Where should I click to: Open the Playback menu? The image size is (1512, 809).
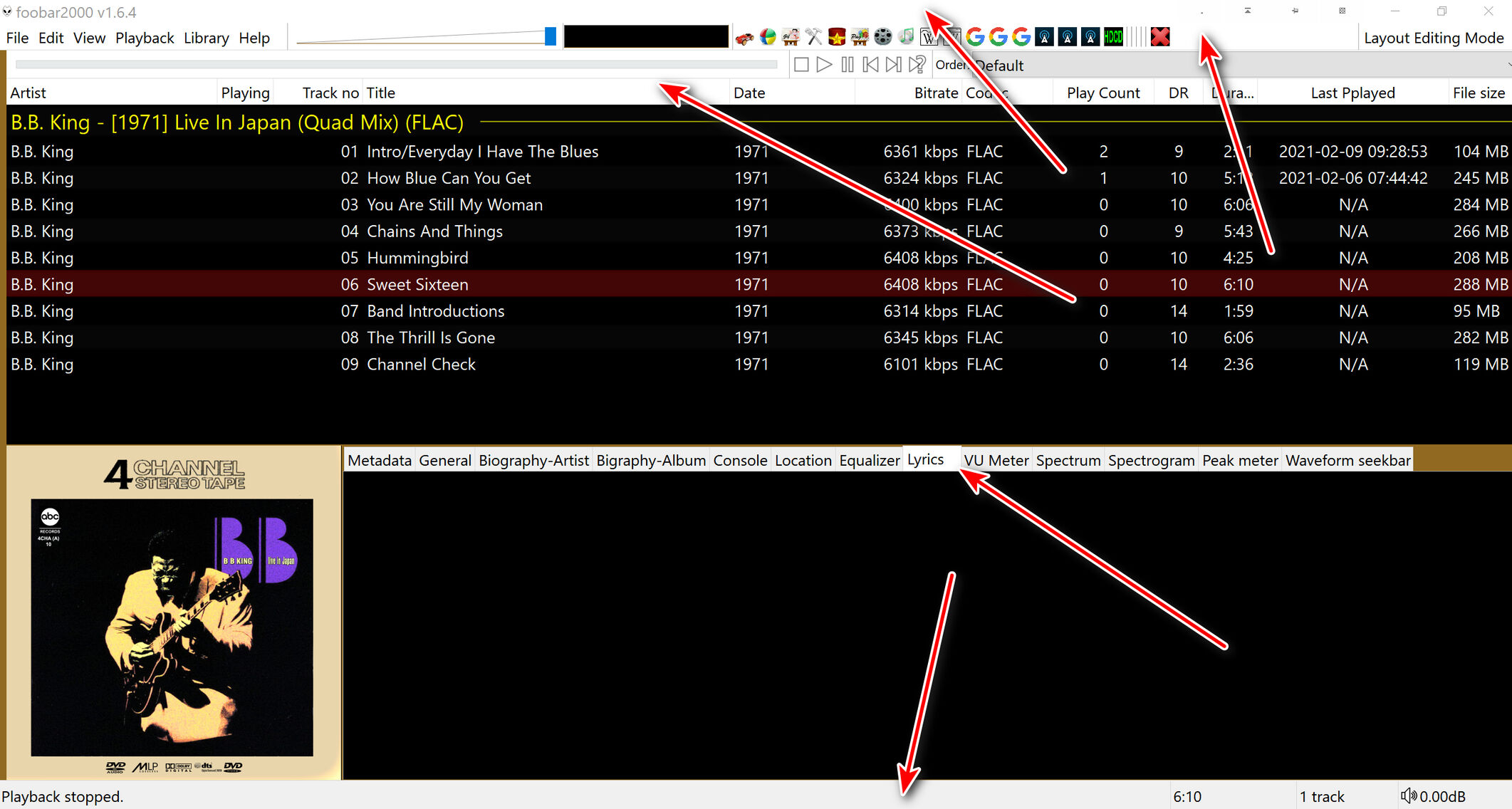(145, 38)
